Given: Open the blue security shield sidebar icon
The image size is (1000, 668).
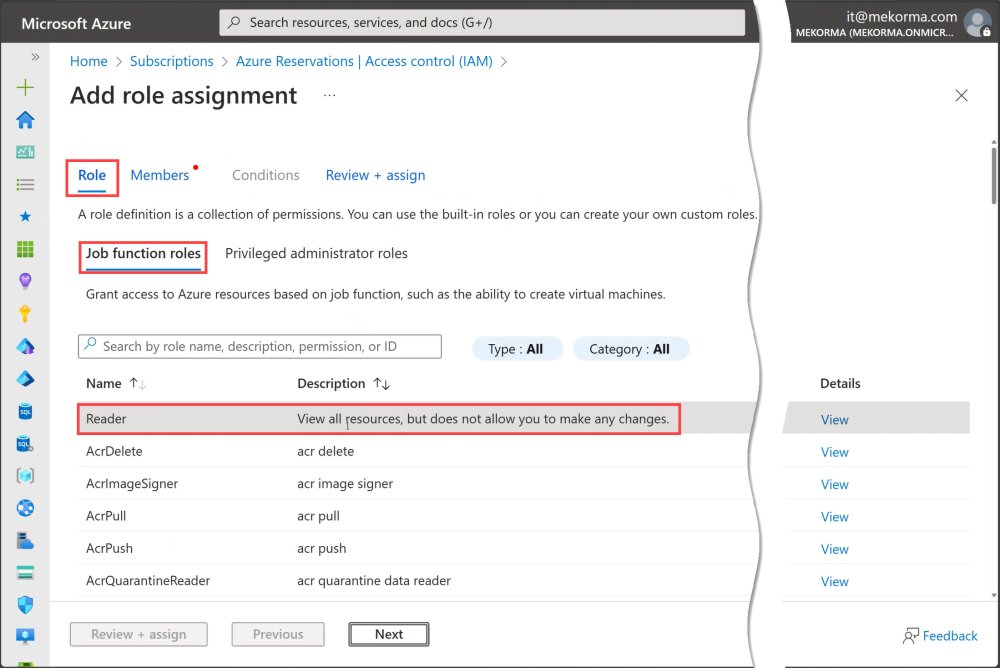Looking at the screenshot, I should 25,605.
